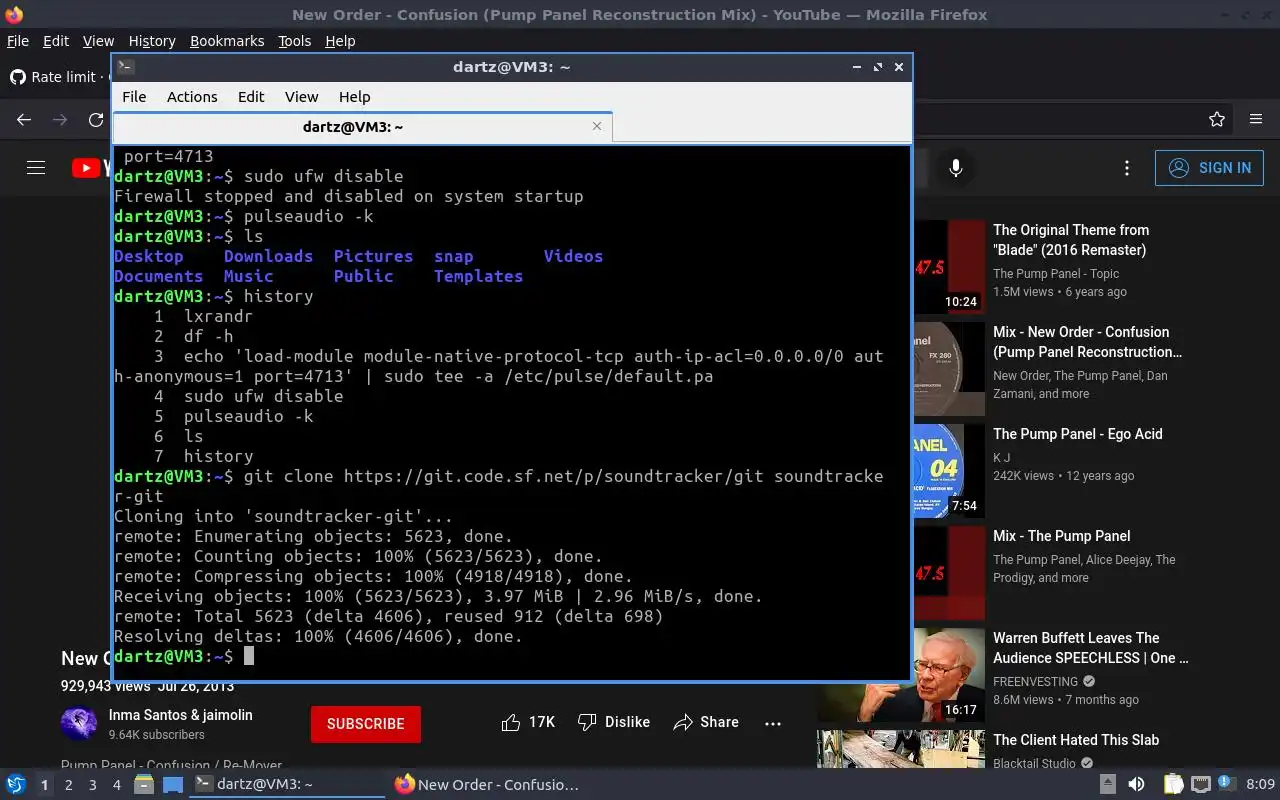This screenshot has width=1280, height=800.
Task: Click YouTube voice search microphone
Action: (x=956, y=168)
